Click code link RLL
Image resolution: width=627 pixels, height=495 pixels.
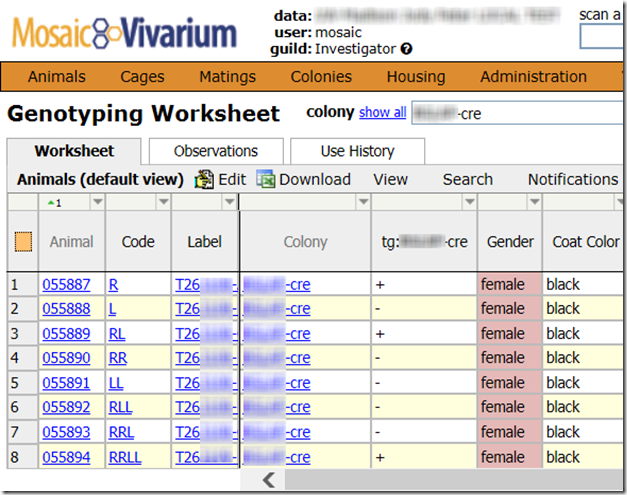coord(120,407)
